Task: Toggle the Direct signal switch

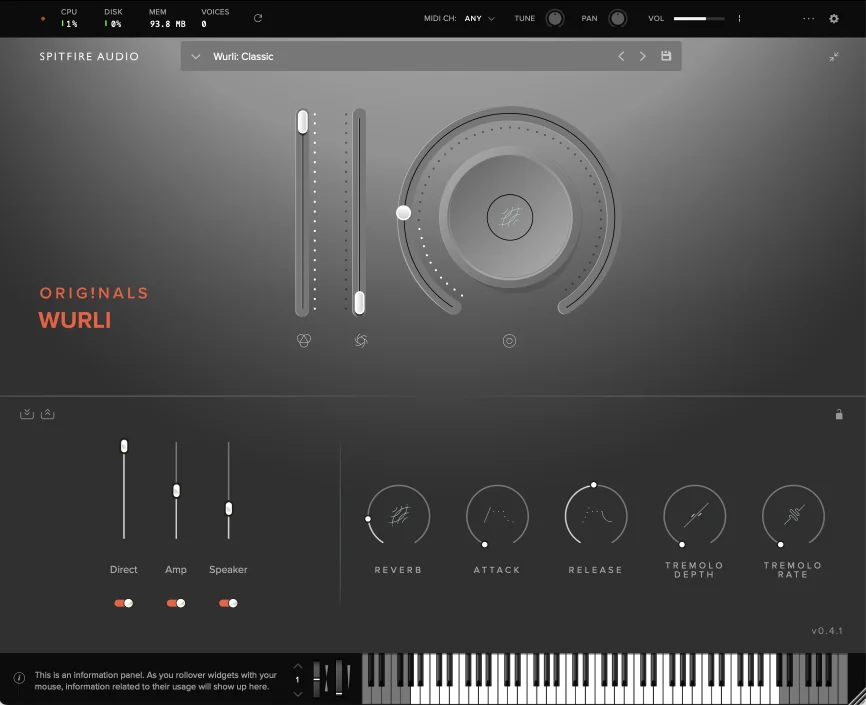Action: coord(123,603)
